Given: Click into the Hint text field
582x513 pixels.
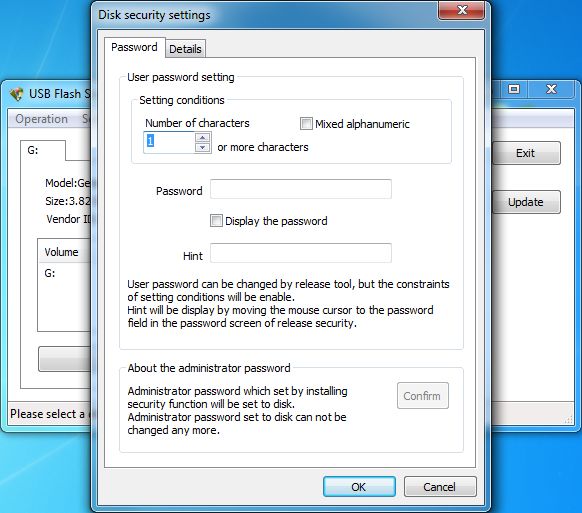Looking at the screenshot, I should pyautogui.click(x=301, y=253).
